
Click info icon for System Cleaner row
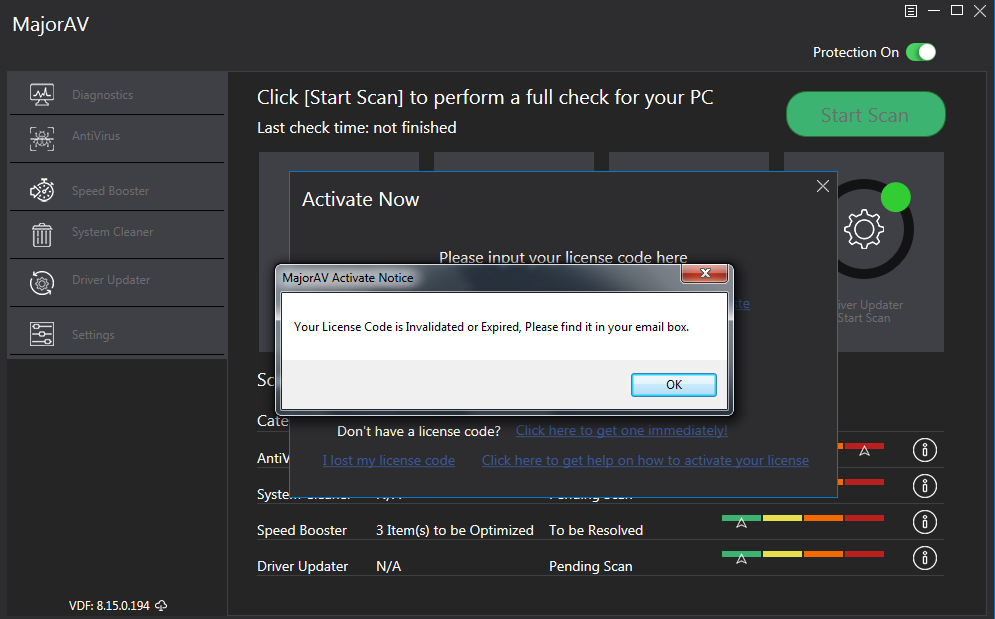pos(925,486)
